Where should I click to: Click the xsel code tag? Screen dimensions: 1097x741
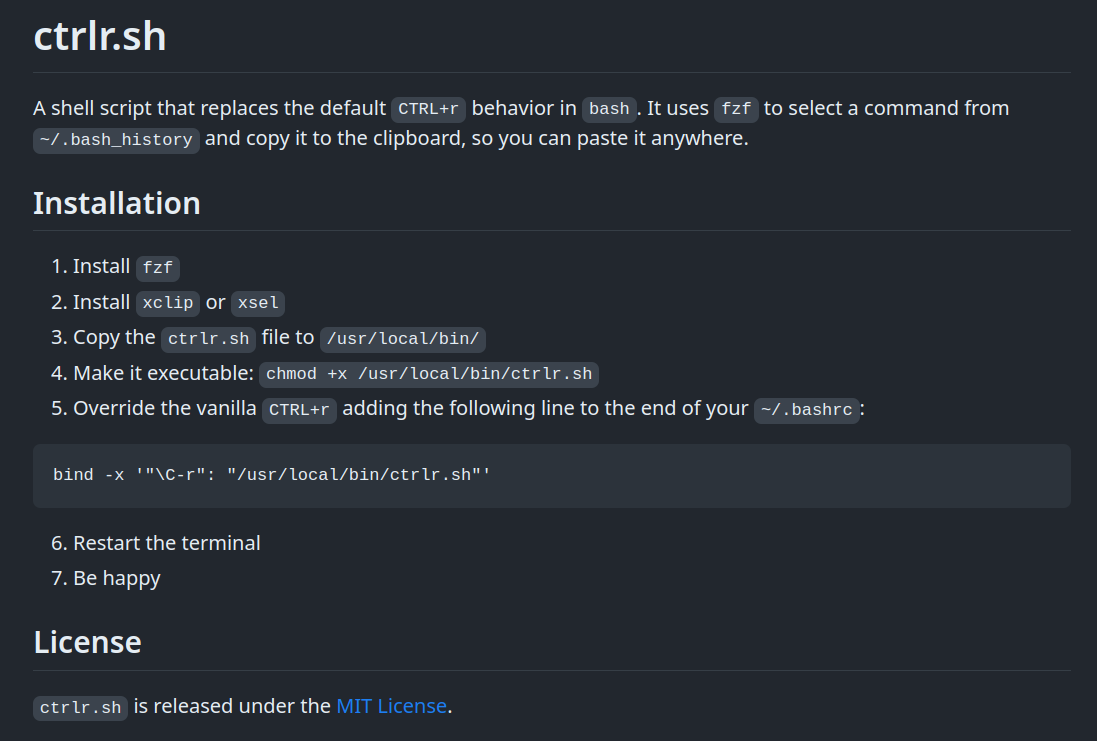[x=258, y=303]
